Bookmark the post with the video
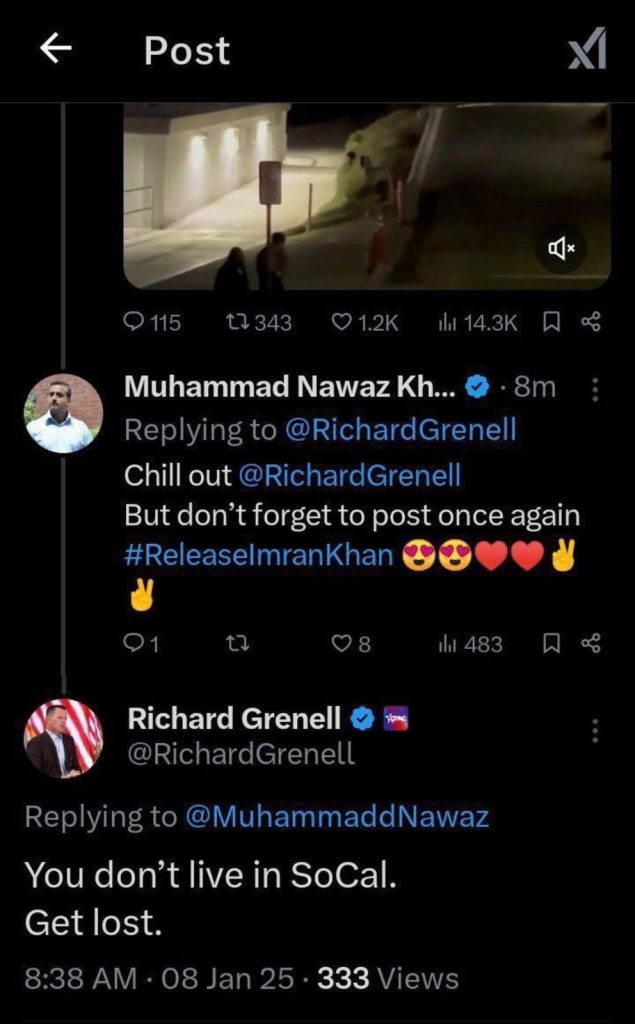This screenshot has width=635, height=1024. tap(551, 321)
